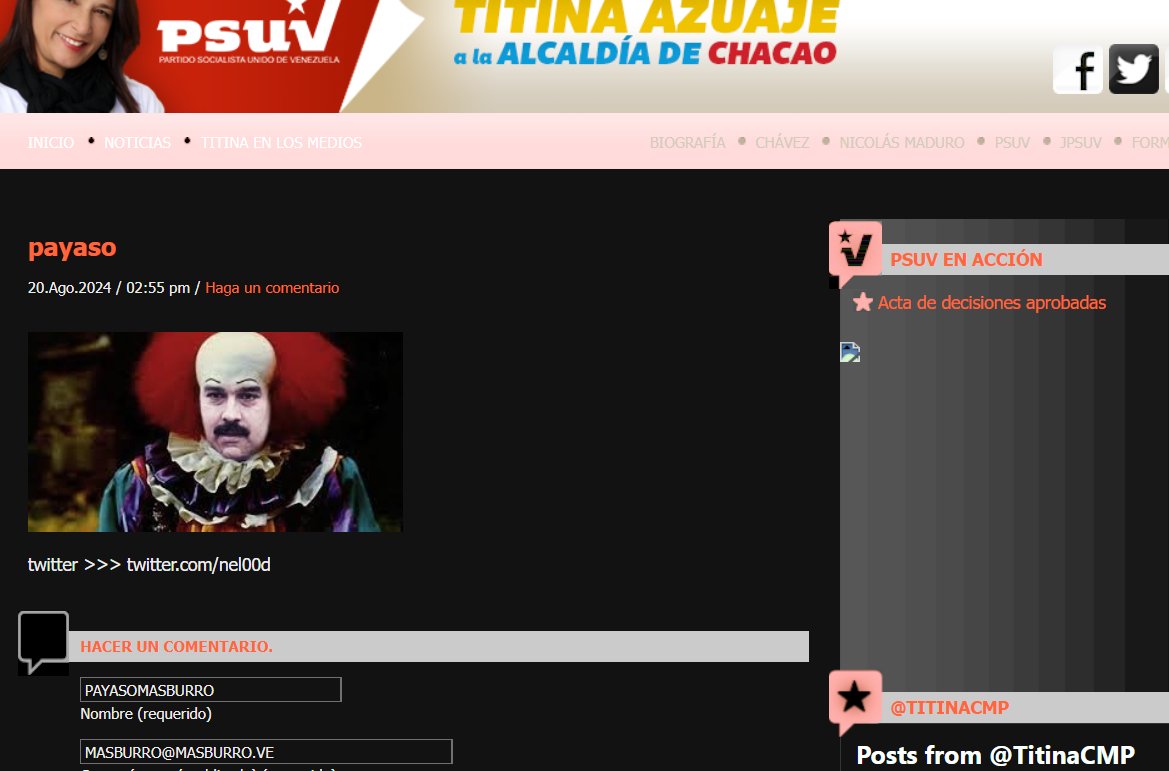Click the Nombre (requerido) label
The image size is (1169, 771).
(146, 714)
